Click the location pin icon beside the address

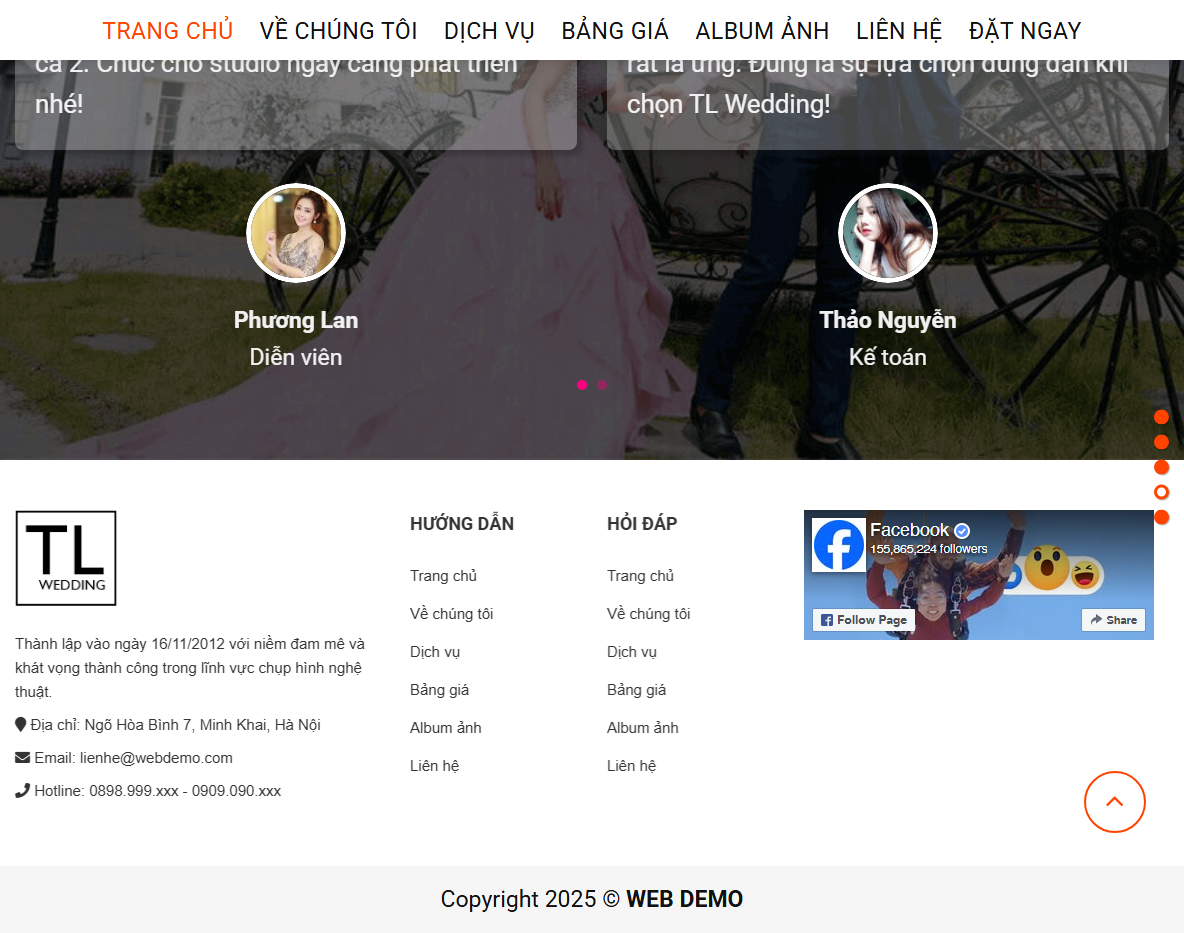pos(22,724)
